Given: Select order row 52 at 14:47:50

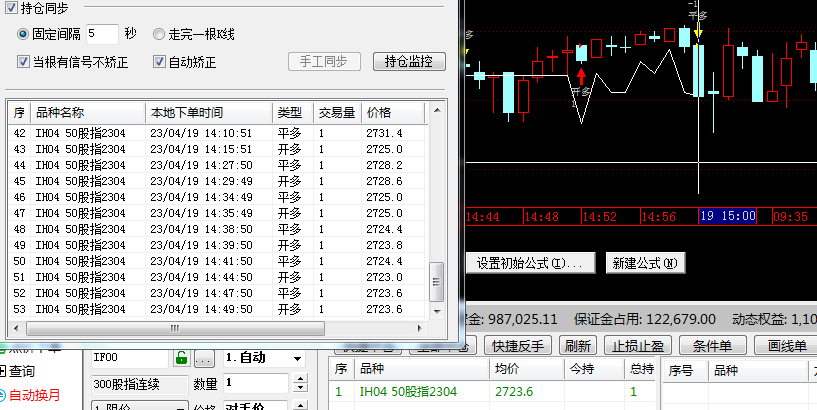Looking at the screenshot, I should (218, 293).
